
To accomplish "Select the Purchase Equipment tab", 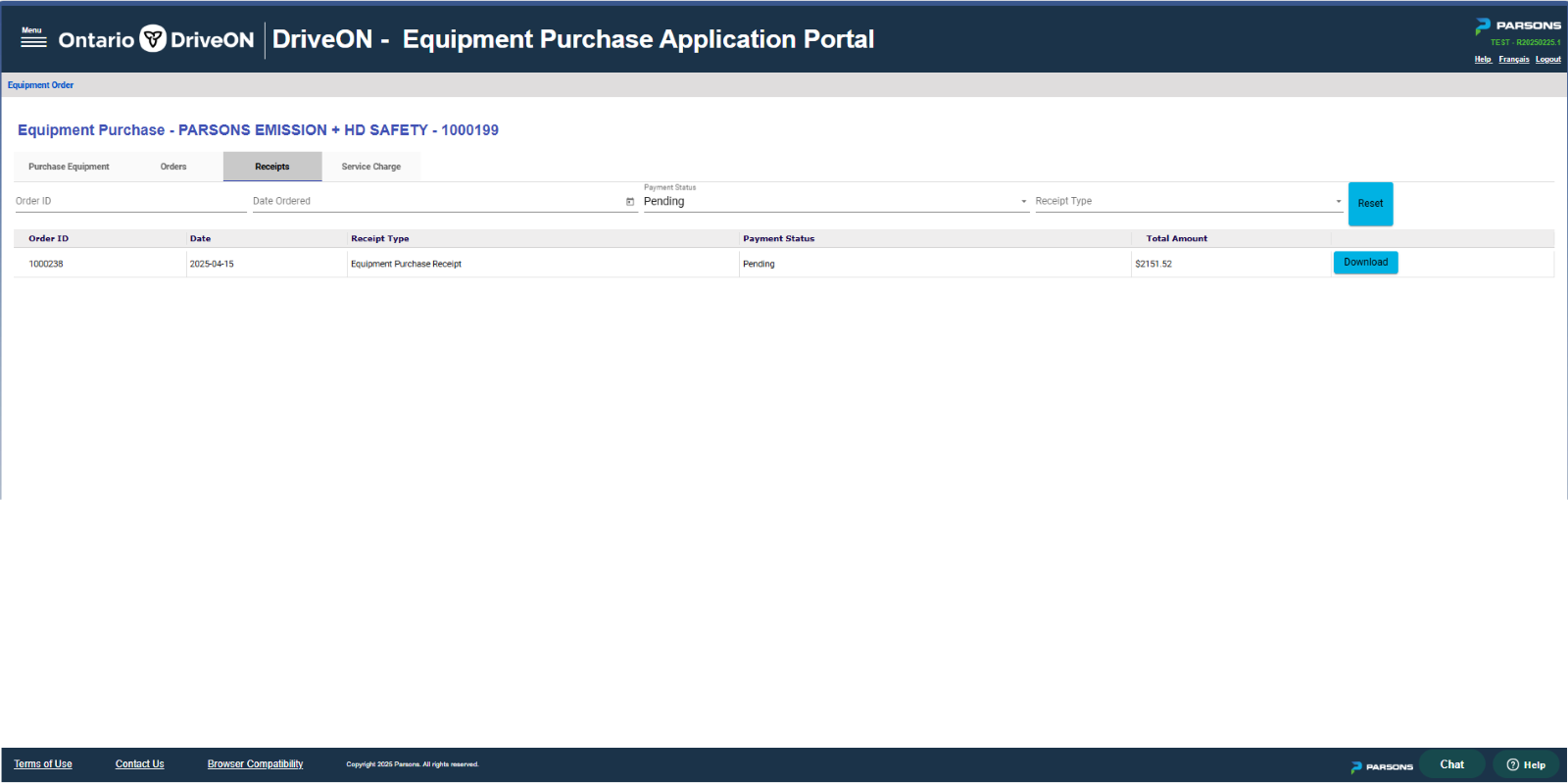I will tap(69, 167).
